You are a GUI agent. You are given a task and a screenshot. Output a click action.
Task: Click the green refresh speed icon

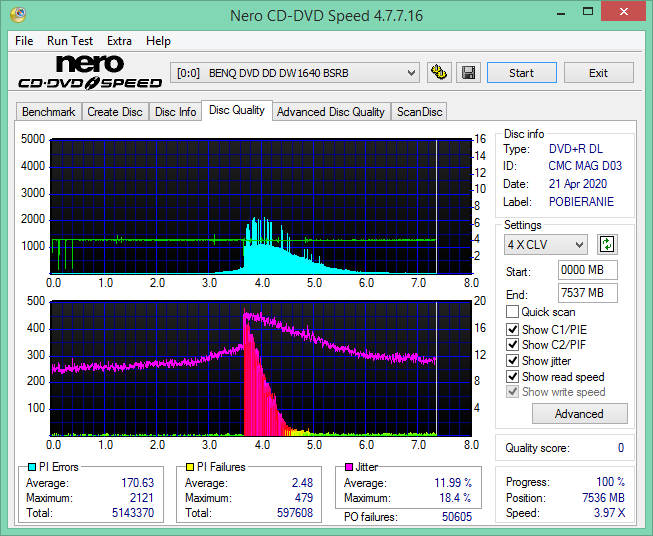[x=607, y=244]
